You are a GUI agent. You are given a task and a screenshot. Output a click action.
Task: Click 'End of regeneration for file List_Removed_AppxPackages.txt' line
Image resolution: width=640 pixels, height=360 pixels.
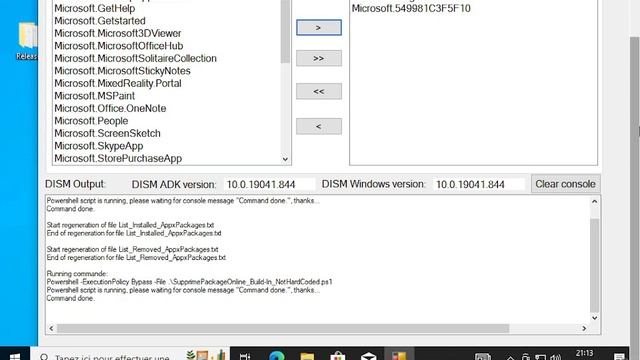[136, 258]
